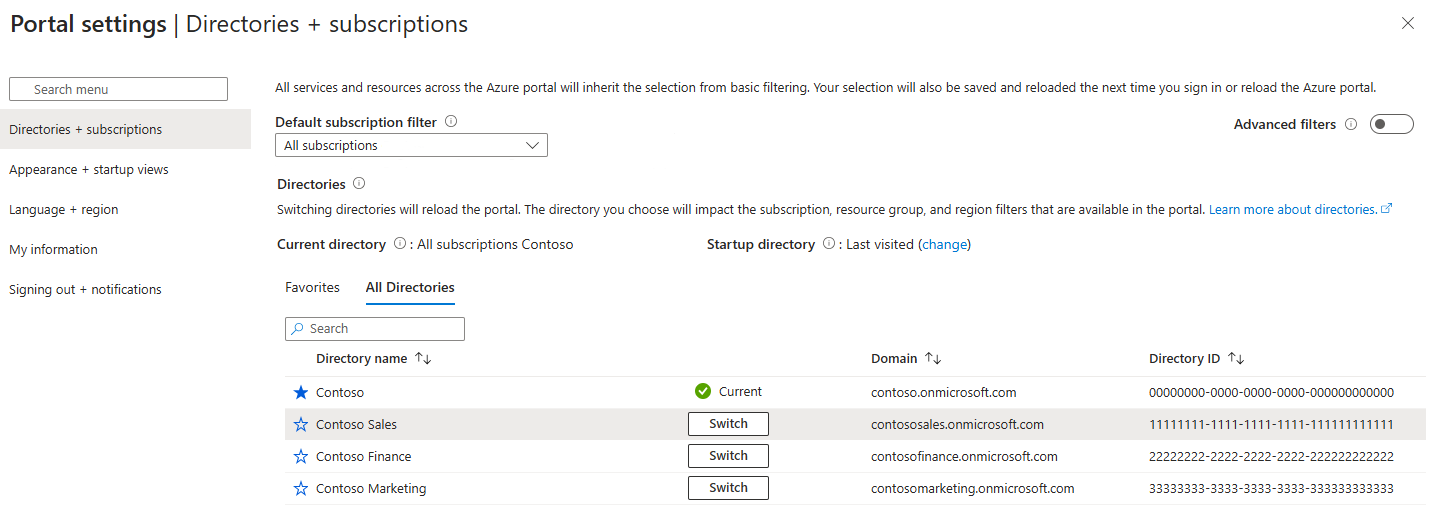
Task: Mark Contoso Marketing as favorite
Action: point(301,489)
